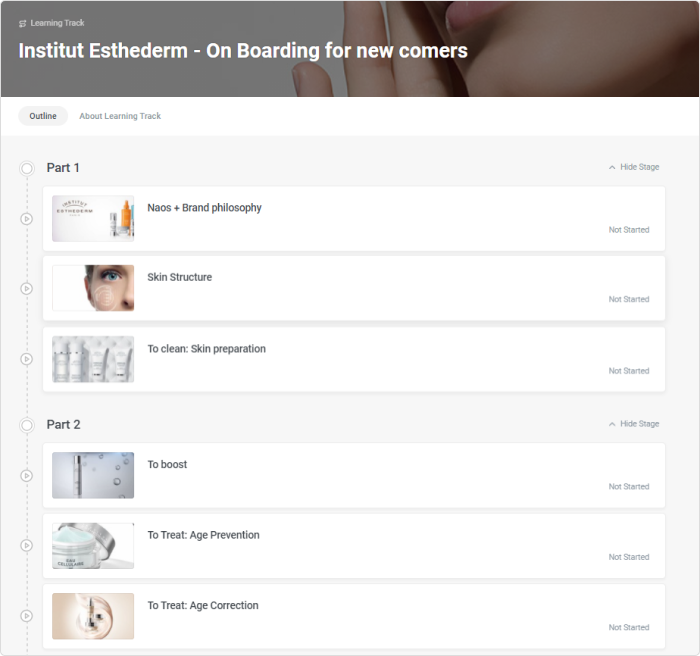700x656 pixels.
Task: Click play icon beside To Treat: Age Correction
Action: 27,616
